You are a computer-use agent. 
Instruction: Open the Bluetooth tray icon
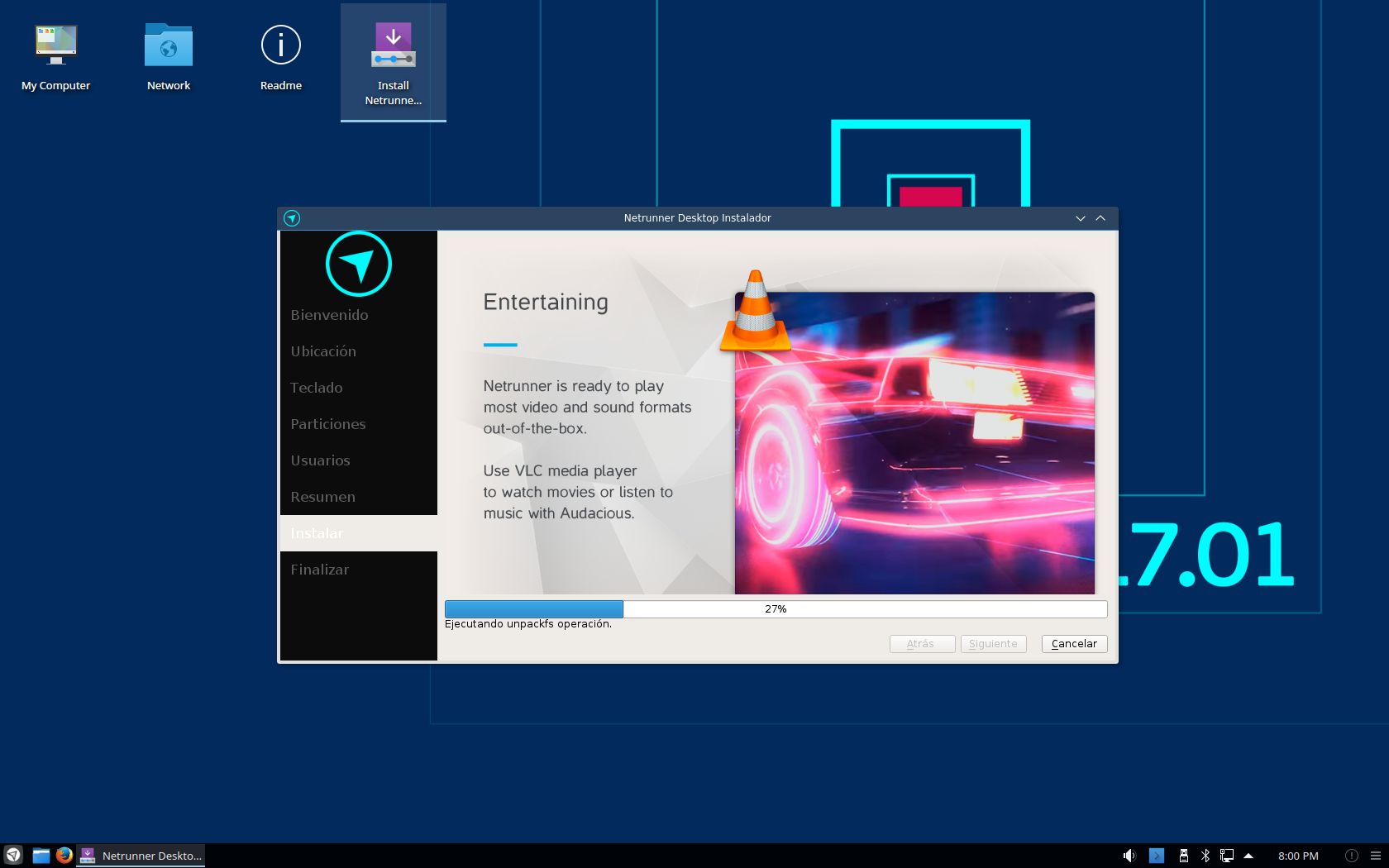(x=1205, y=856)
